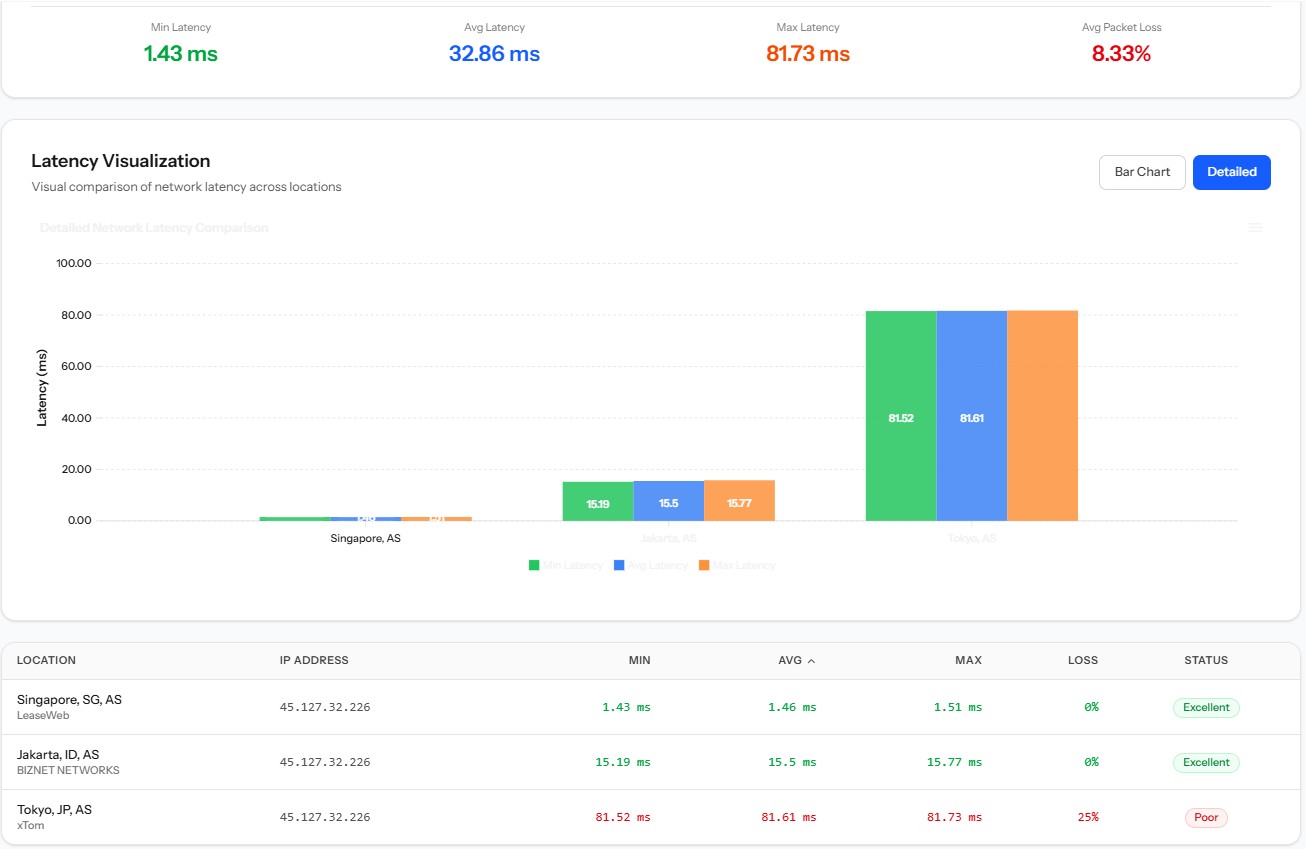Select the Singapore, SG, AS location cell
The image size is (1306, 849).
[69, 700]
